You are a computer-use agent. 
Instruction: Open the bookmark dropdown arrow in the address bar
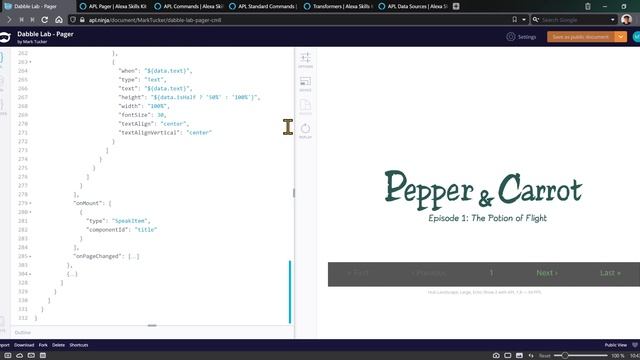pos(524,20)
